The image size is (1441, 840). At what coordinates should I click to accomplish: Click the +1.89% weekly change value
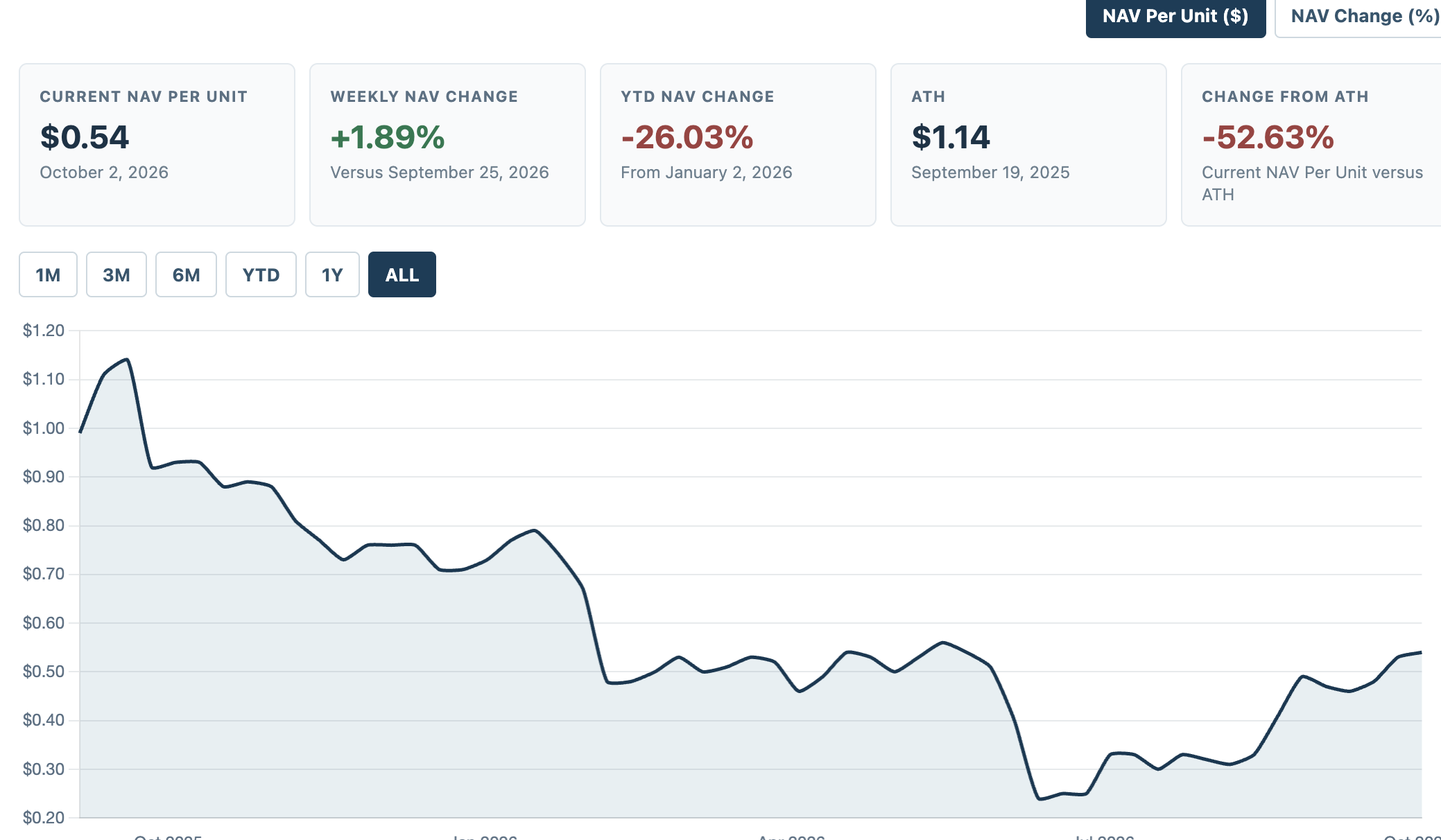(x=388, y=137)
